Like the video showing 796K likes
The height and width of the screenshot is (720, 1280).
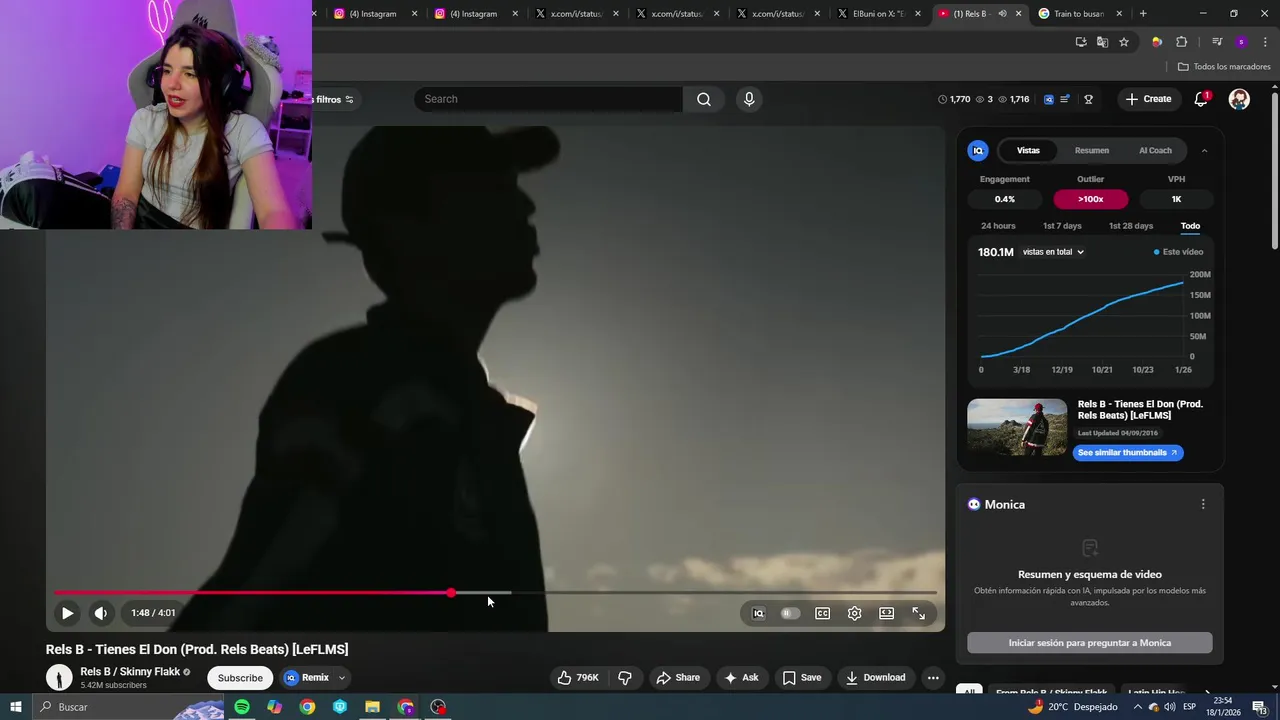point(578,678)
